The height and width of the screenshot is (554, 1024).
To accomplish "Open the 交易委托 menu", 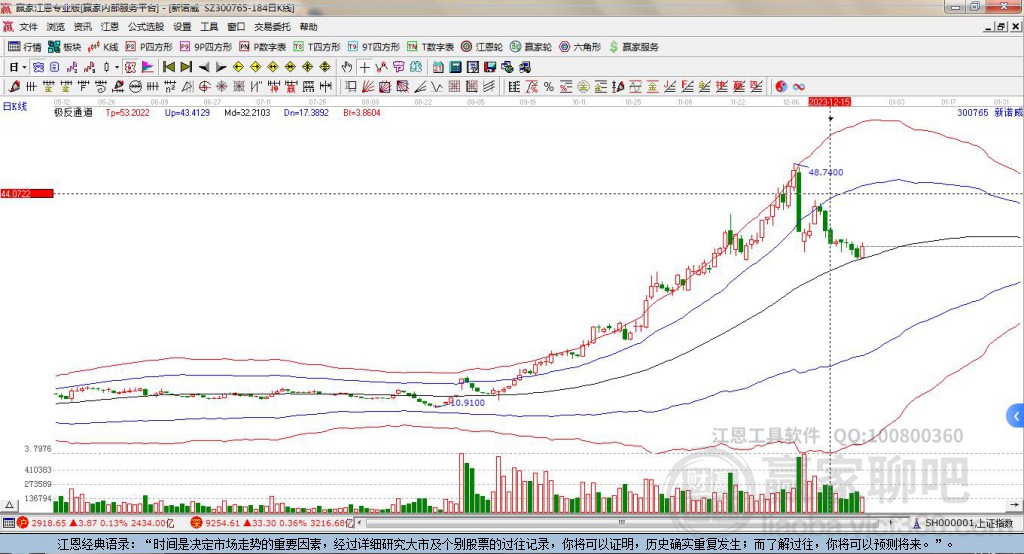I will pos(272,27).
